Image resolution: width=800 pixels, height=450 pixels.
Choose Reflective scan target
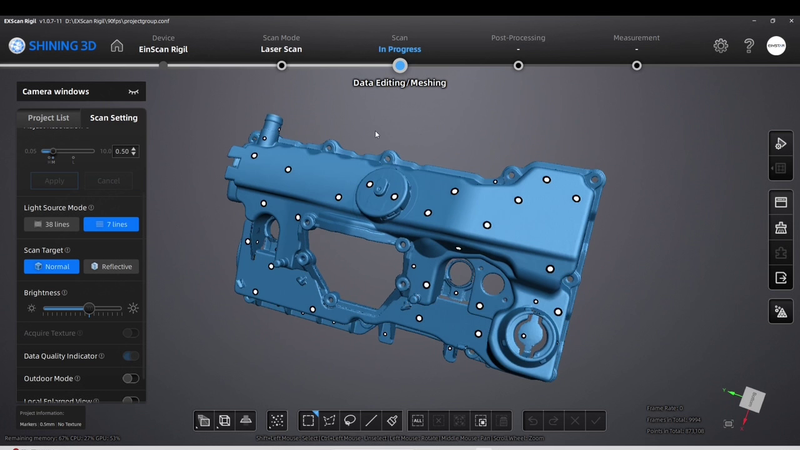click(x=111, y=266)
